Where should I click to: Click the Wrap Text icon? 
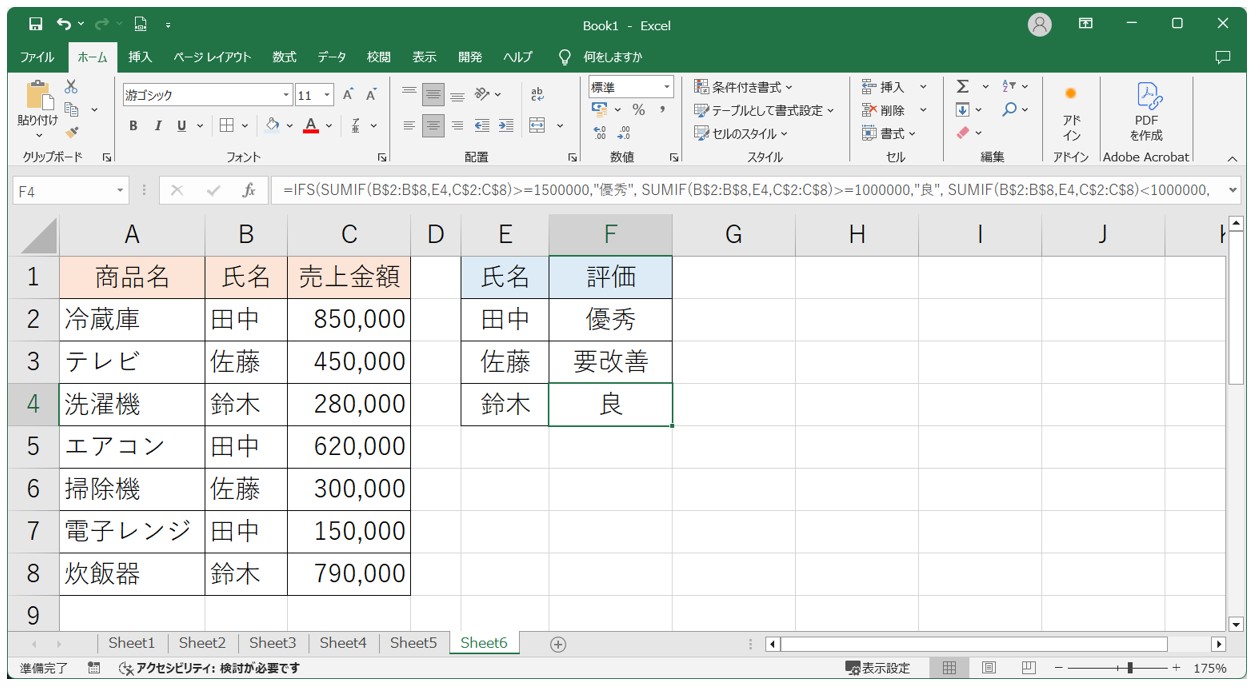coord(537,94)
